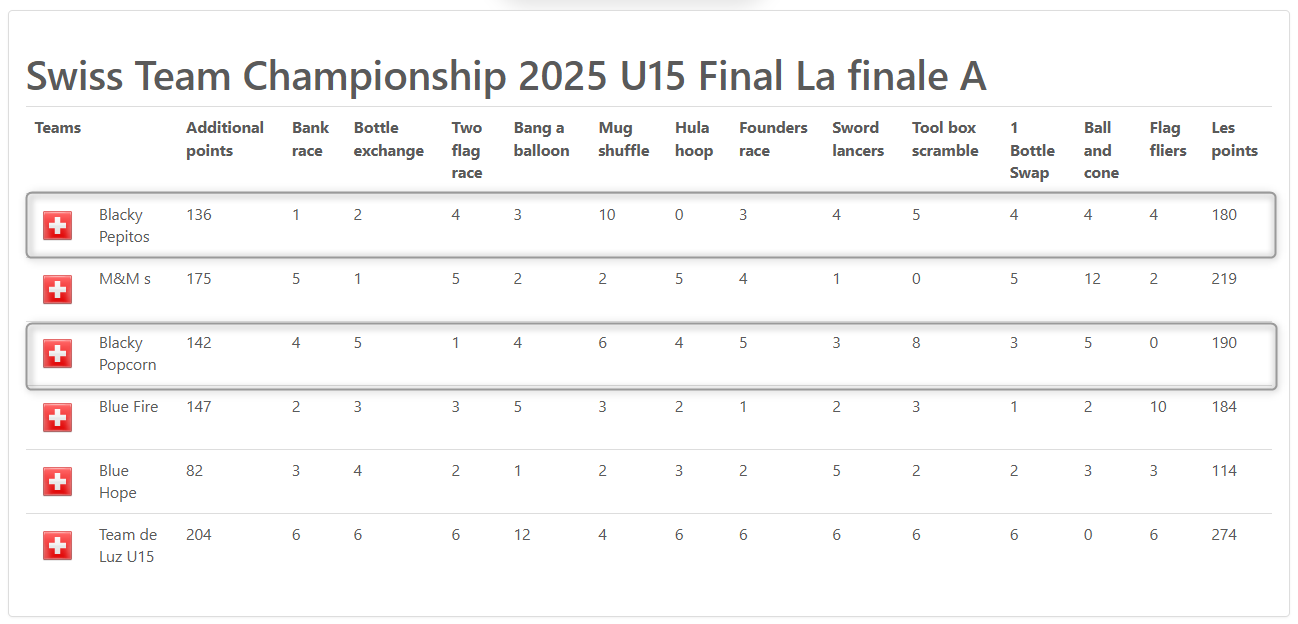Click the Swiss flag icon beside Blue Hope
The width and height of the screenshot is (1298, 624).
(x=58, y=482)
